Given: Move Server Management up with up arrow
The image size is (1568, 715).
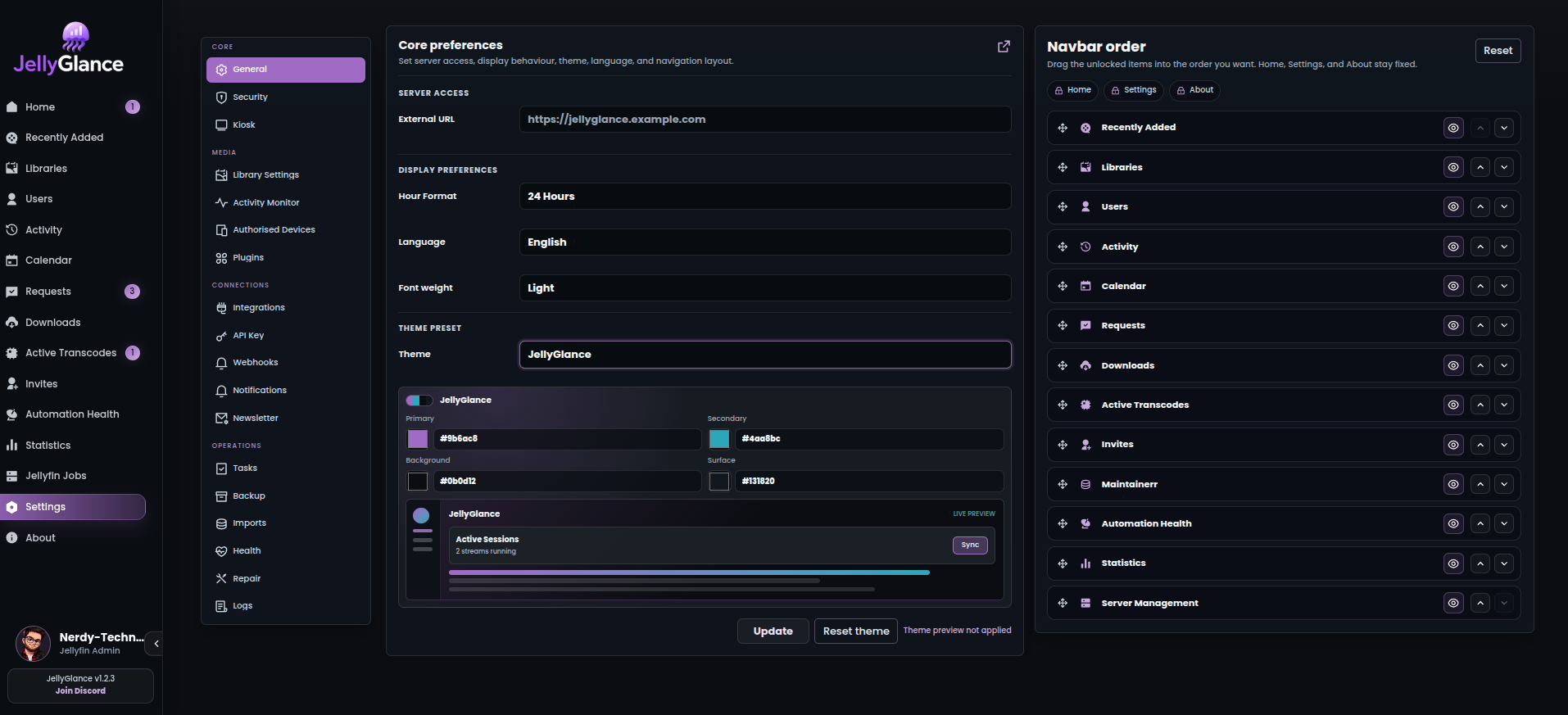Looking at the screenshot, I should tap(1480, 603).
